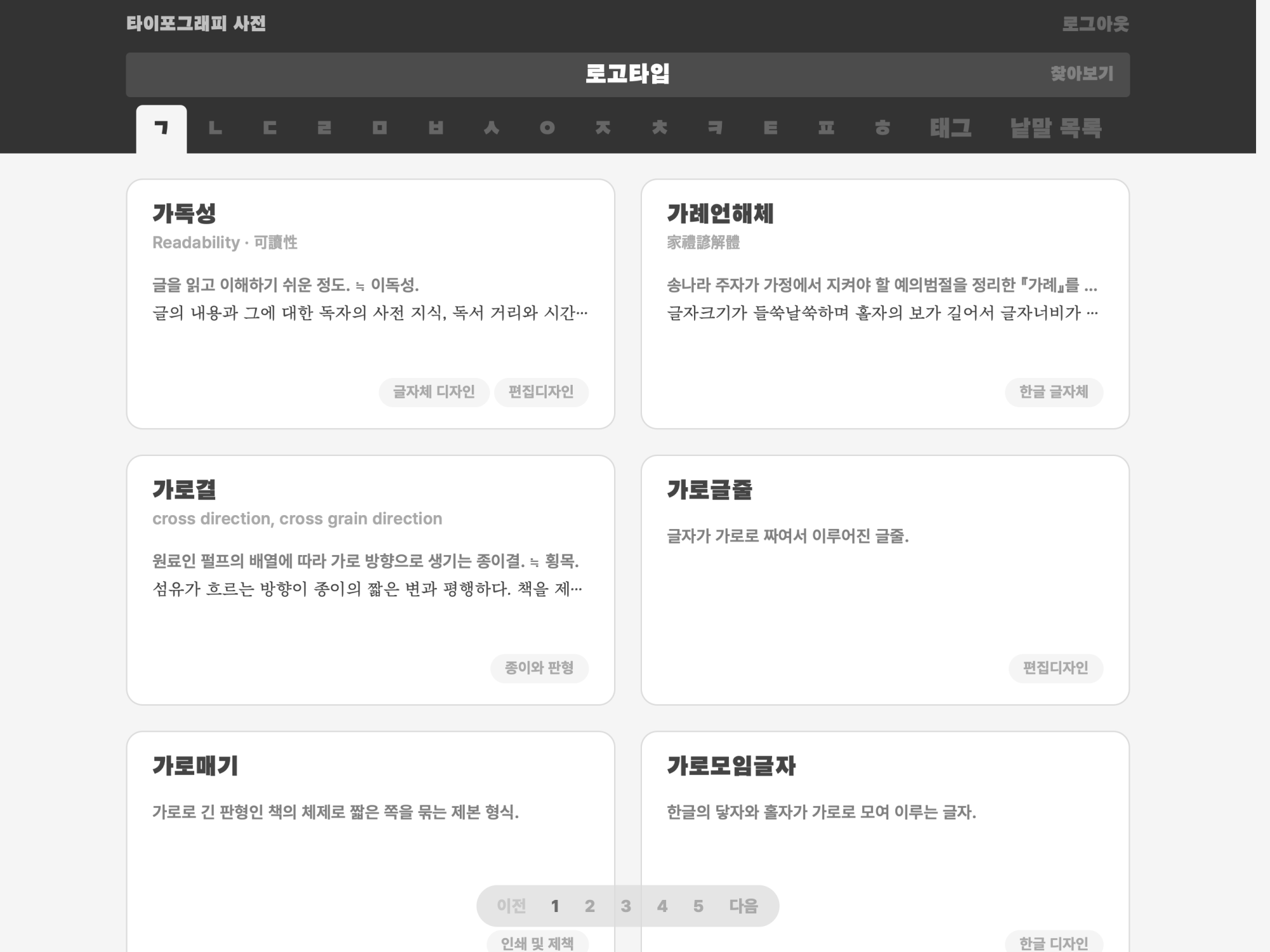Click the 글자체 디자인 tag chip

(x=434, y=392)
